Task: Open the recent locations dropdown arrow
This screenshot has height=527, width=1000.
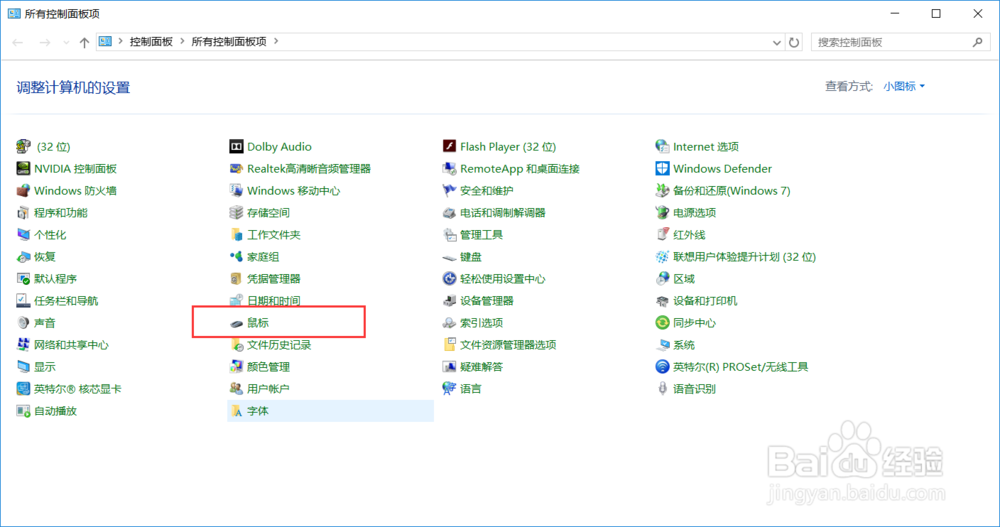Action: click(x=66, y=42)
